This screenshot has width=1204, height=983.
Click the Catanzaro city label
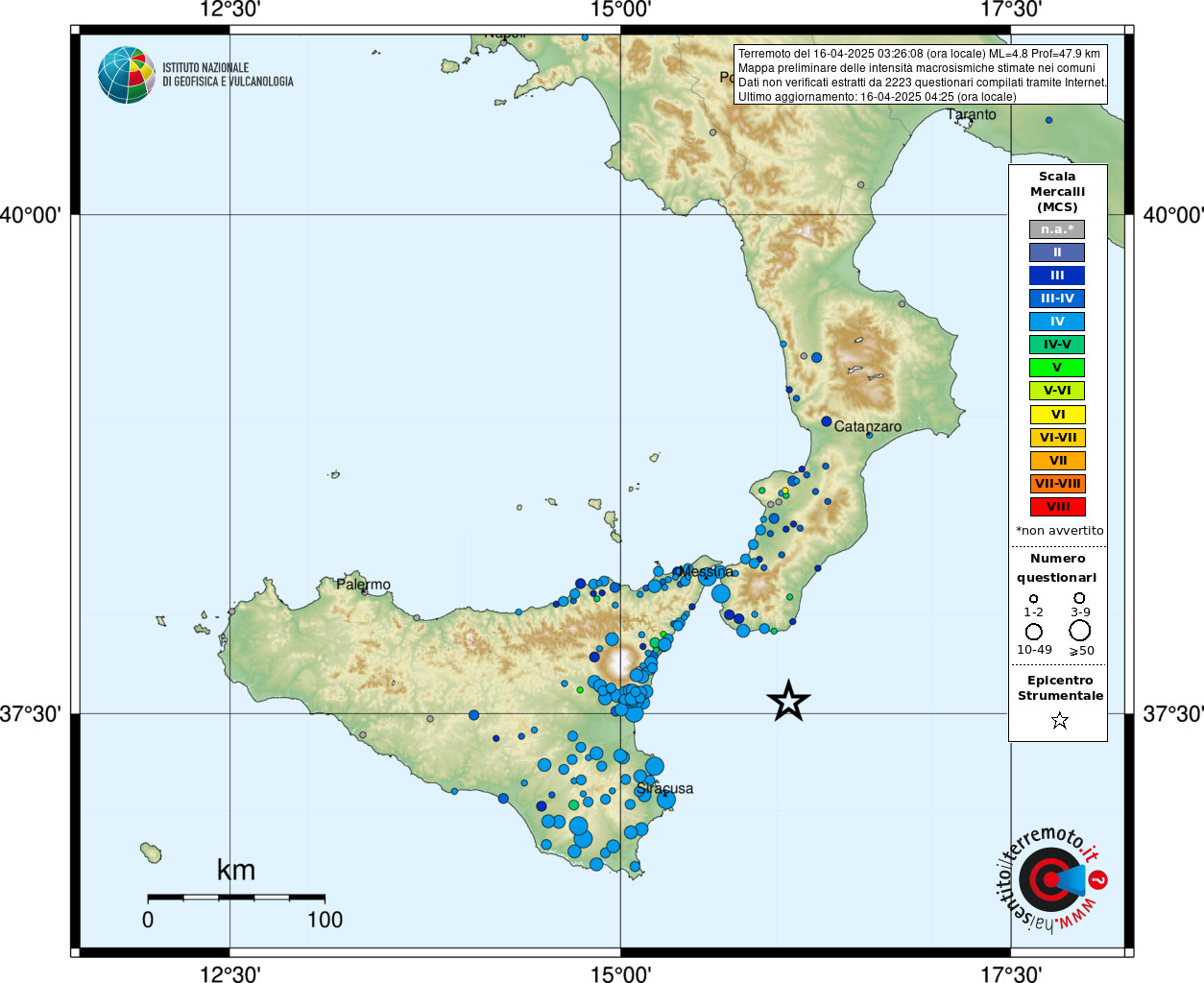867,426
